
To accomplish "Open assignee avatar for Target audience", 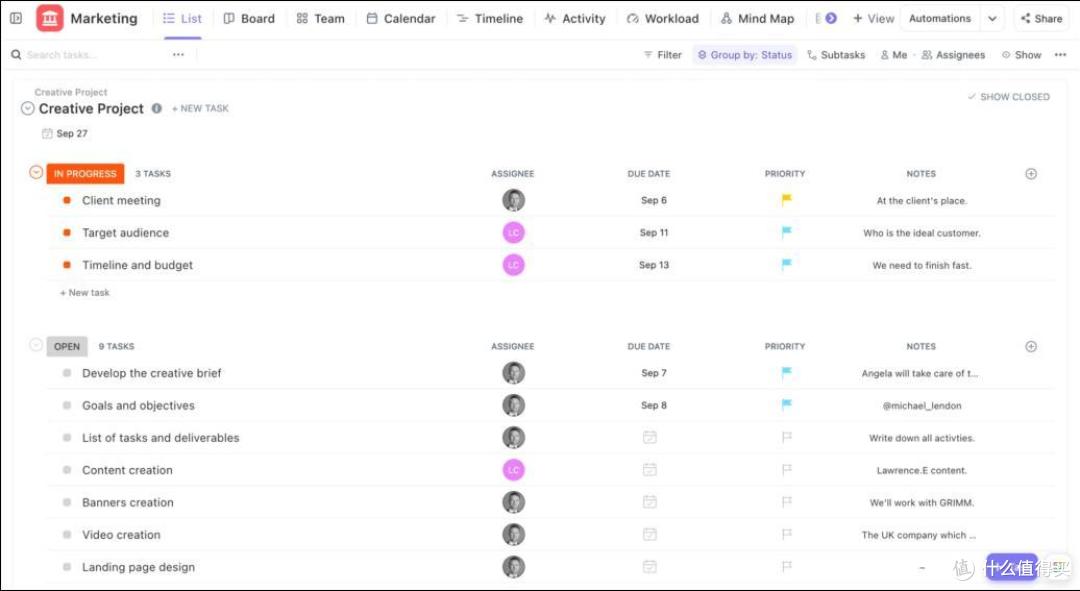I will (513, 233).
